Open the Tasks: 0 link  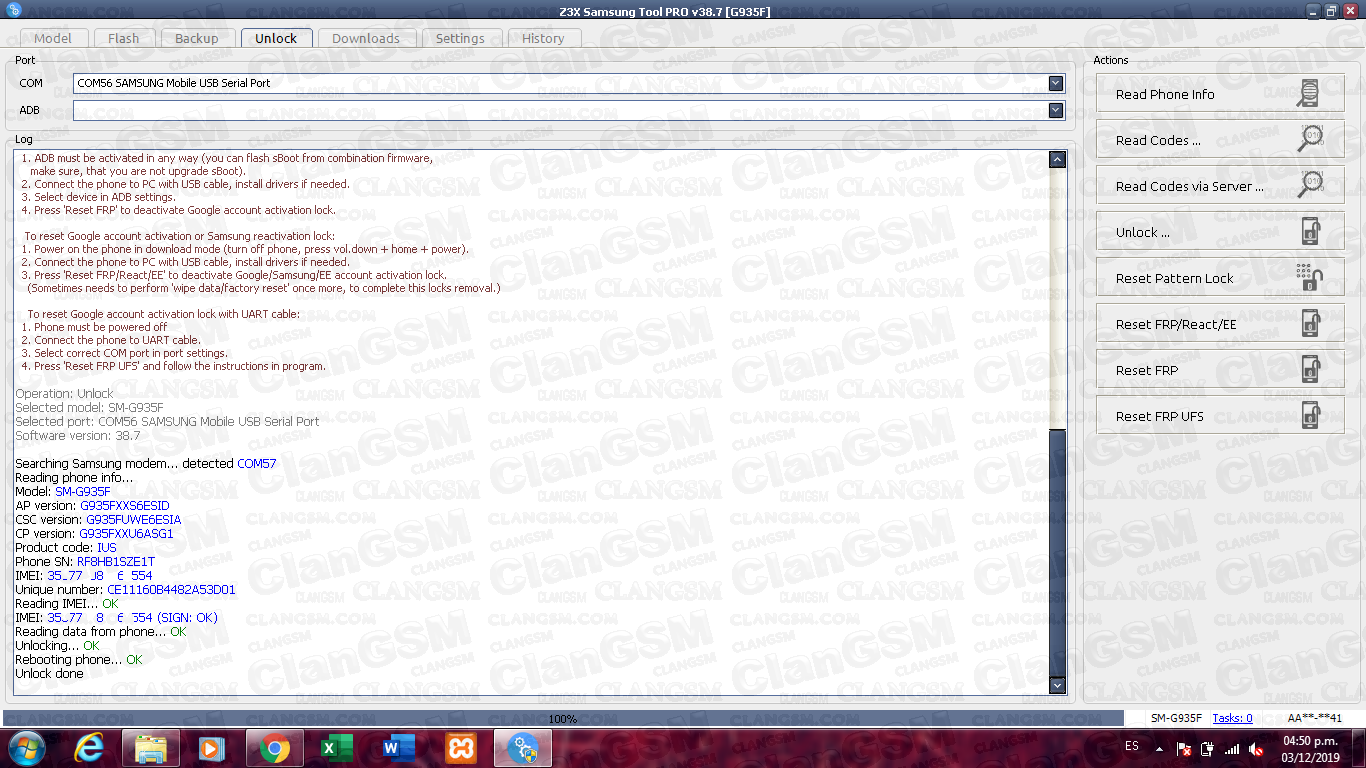pyautogui.click(x=1232, y=718)
